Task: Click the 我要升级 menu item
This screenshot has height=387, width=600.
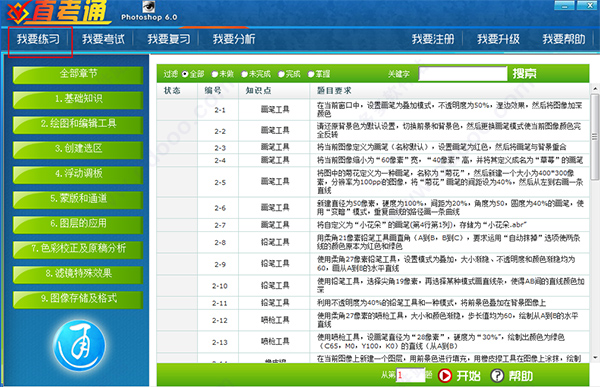Action: pos(498,39)
